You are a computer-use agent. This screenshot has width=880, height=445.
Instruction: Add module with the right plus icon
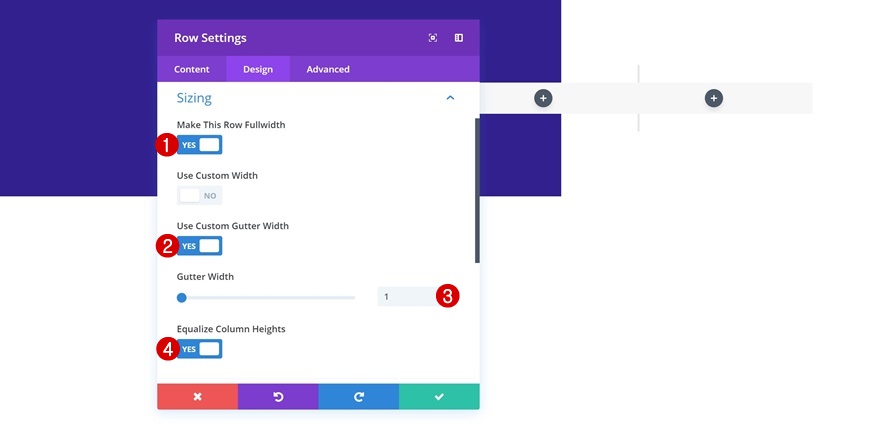[713, 98]
